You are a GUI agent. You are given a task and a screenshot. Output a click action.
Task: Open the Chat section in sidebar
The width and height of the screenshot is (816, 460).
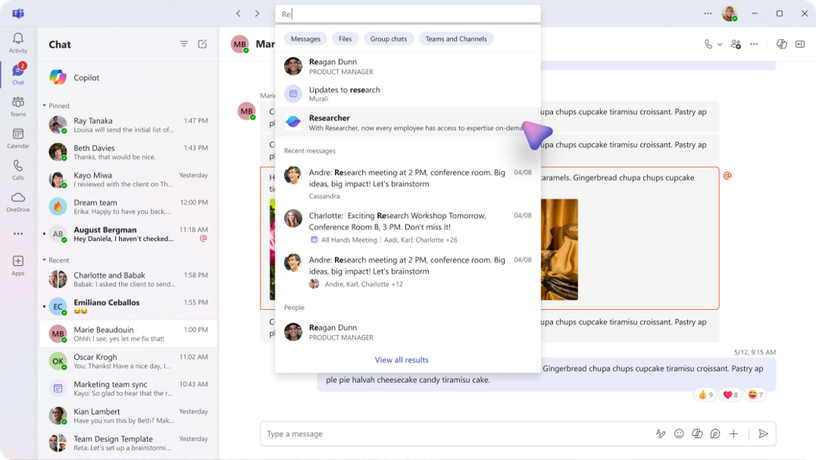pyautogui.click(x=18, y=74)
